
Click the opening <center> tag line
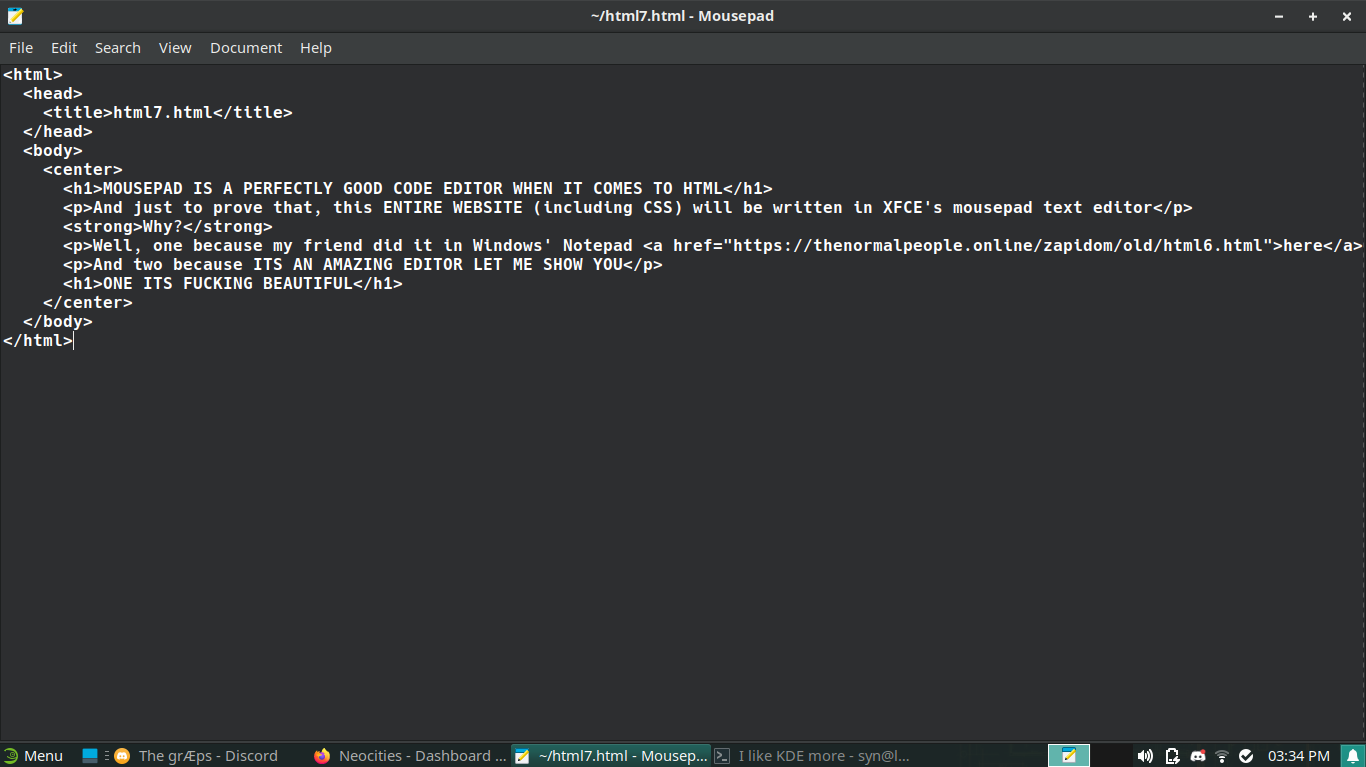click(x=83, y=169)
